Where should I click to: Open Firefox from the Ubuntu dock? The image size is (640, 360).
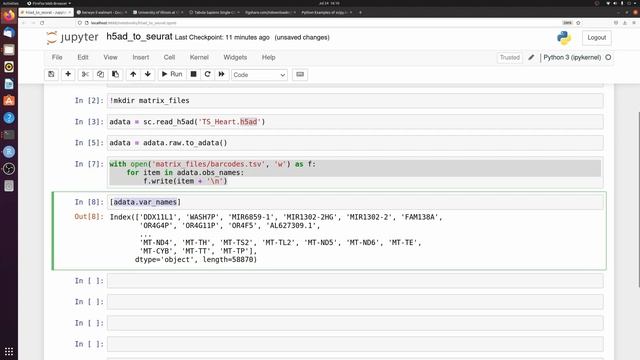[x=9, y=16]
